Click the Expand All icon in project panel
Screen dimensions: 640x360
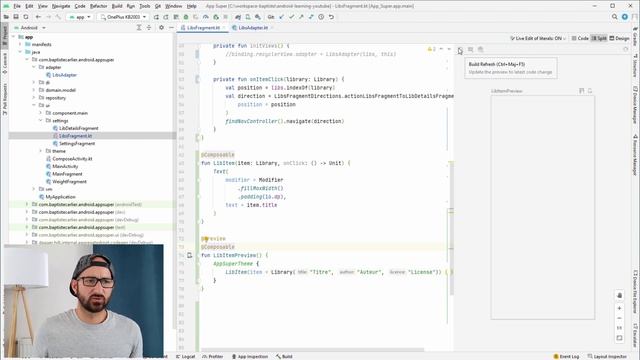tap(139, 27)
